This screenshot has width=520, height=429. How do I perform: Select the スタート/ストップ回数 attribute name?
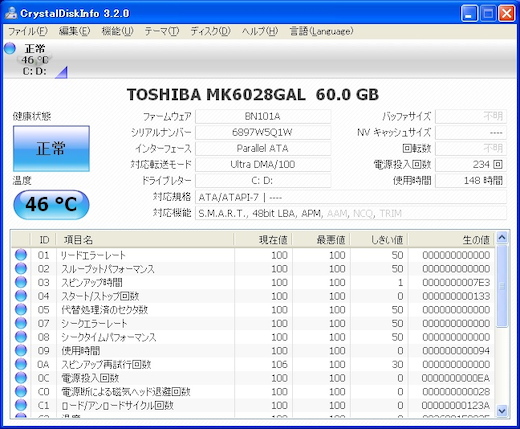100,296
